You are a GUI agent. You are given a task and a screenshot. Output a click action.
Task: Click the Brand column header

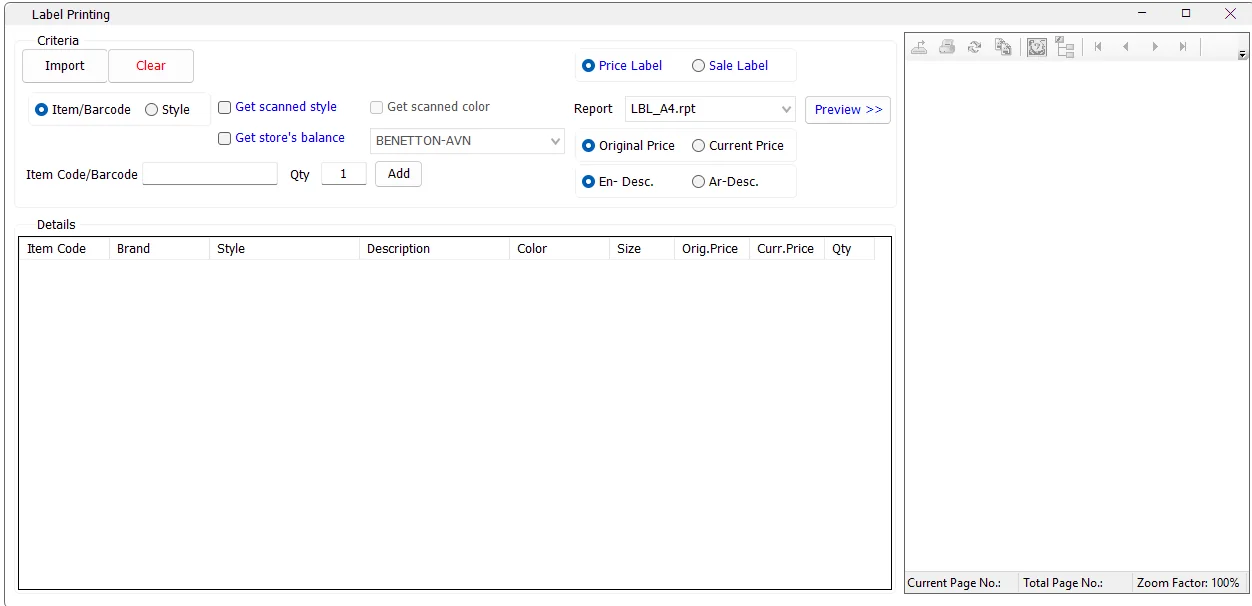tap(159, 249)
